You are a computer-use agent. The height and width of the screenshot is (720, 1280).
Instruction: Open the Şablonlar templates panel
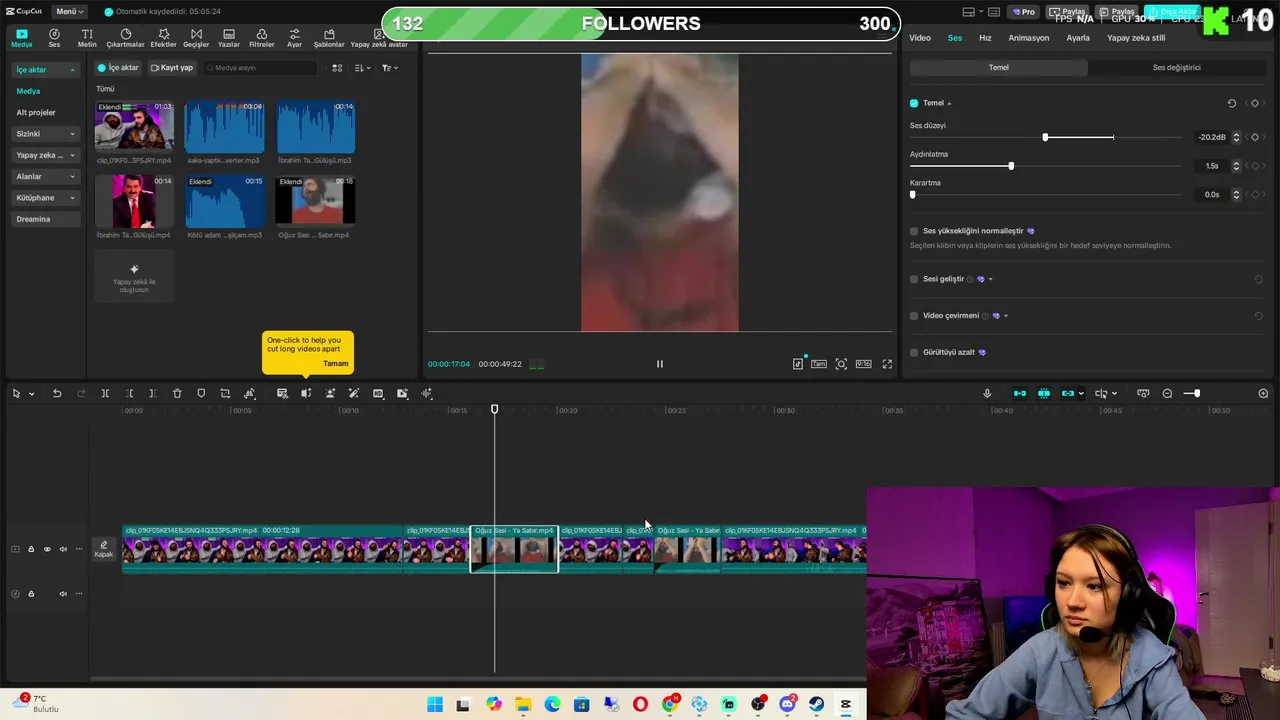pyautogui.click(x=329, y=38)
